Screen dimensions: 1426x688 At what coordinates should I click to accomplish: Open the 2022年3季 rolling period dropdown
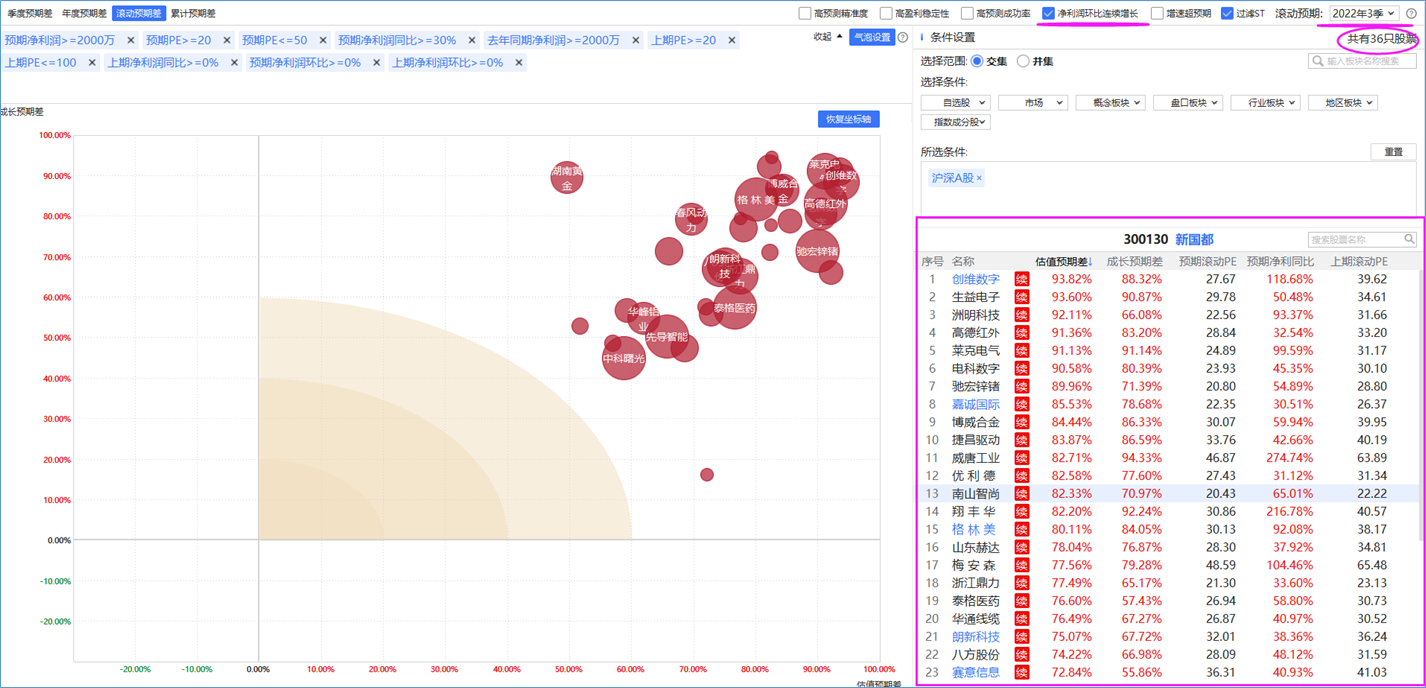click(x=1364, y=13)
